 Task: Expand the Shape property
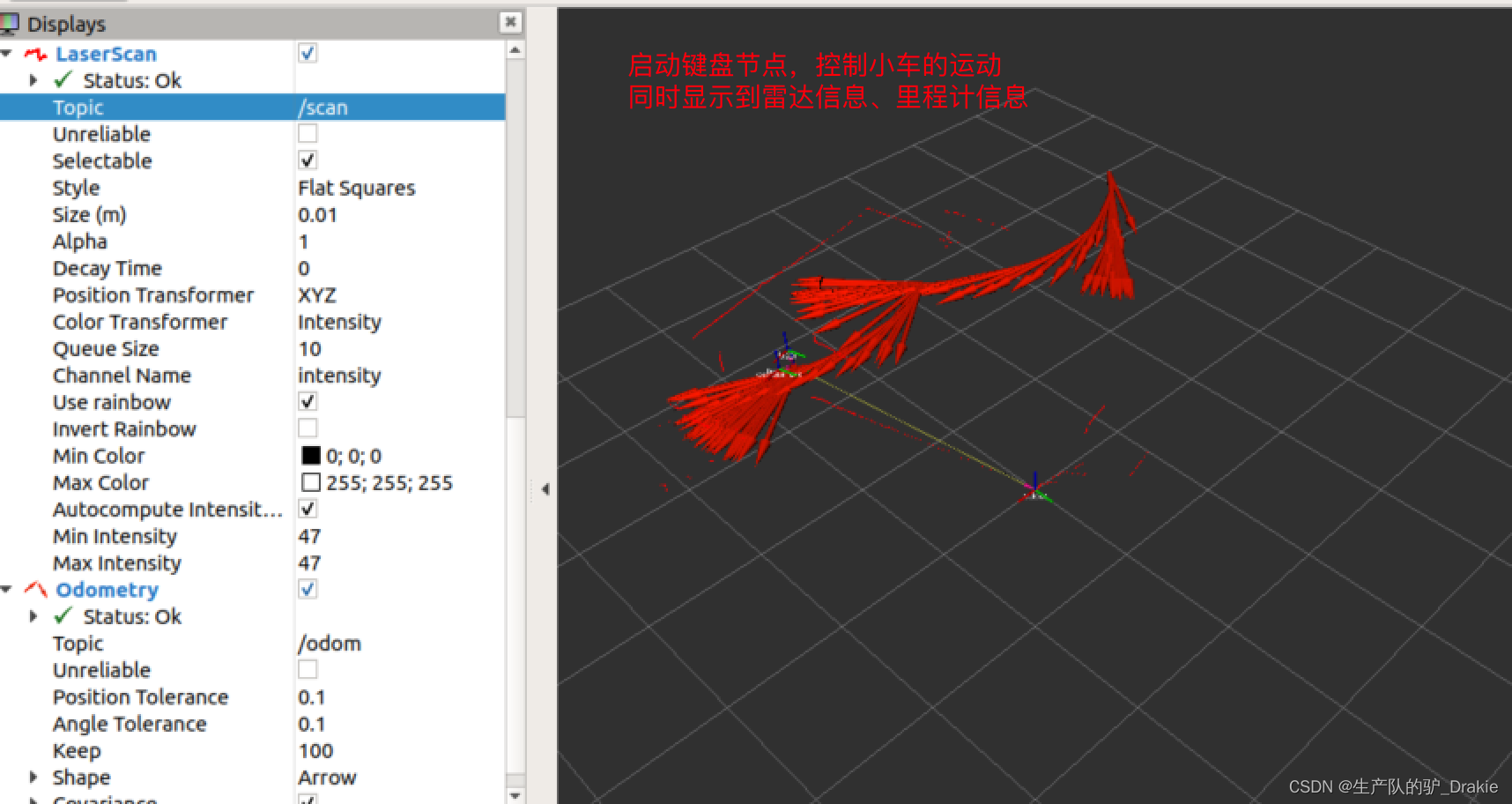click(x=33, y=777)
